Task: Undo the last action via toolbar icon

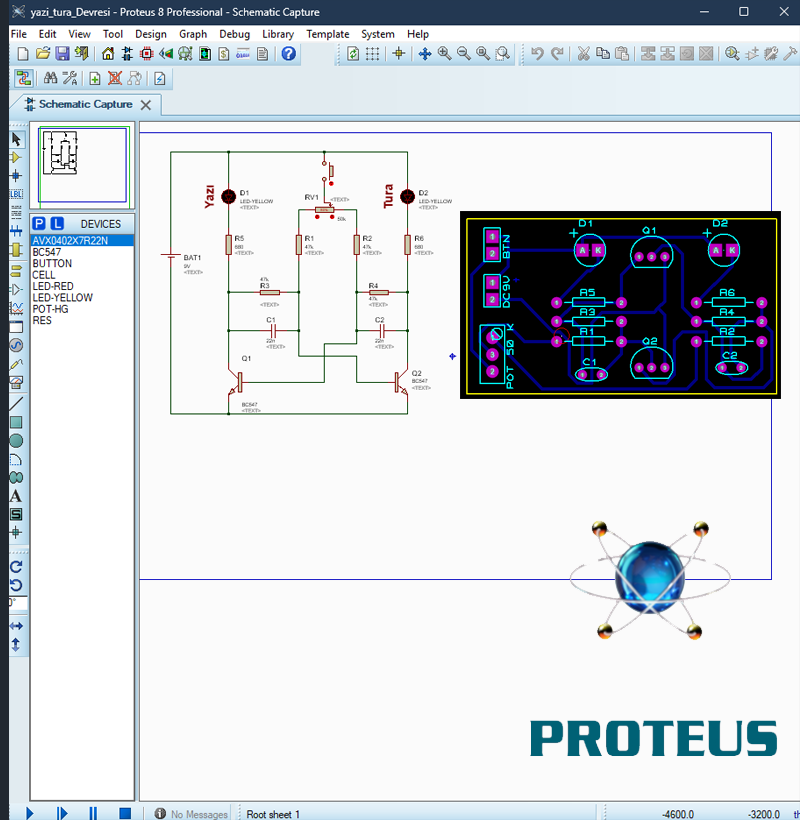Action: [537, 53]
